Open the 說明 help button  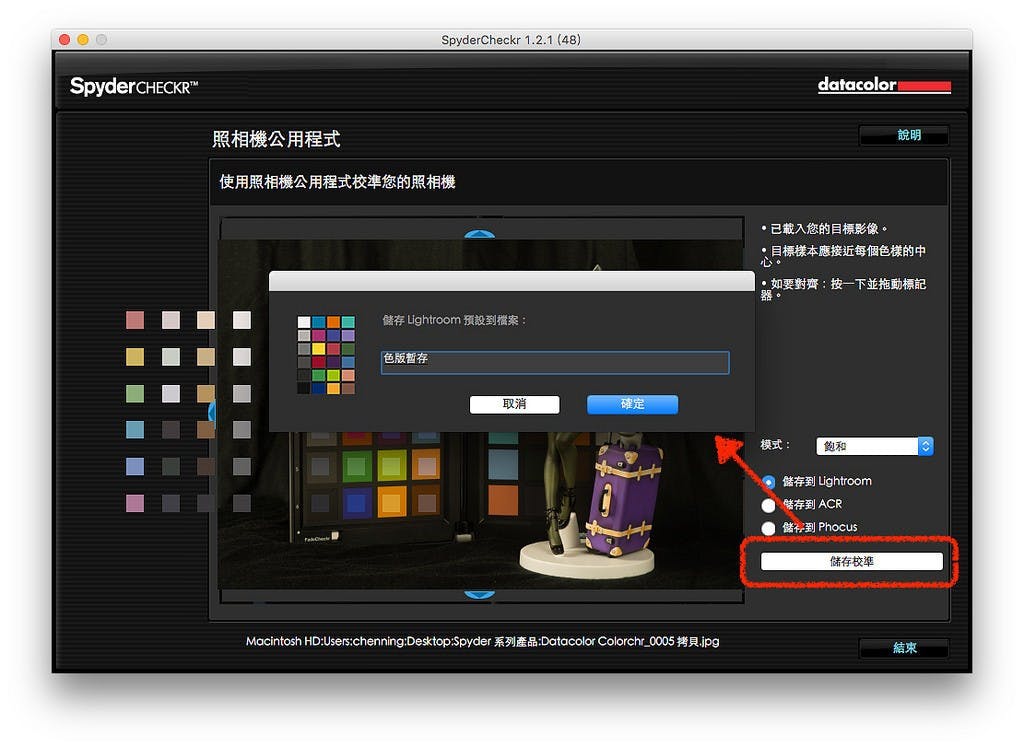(x=904, y=135)
